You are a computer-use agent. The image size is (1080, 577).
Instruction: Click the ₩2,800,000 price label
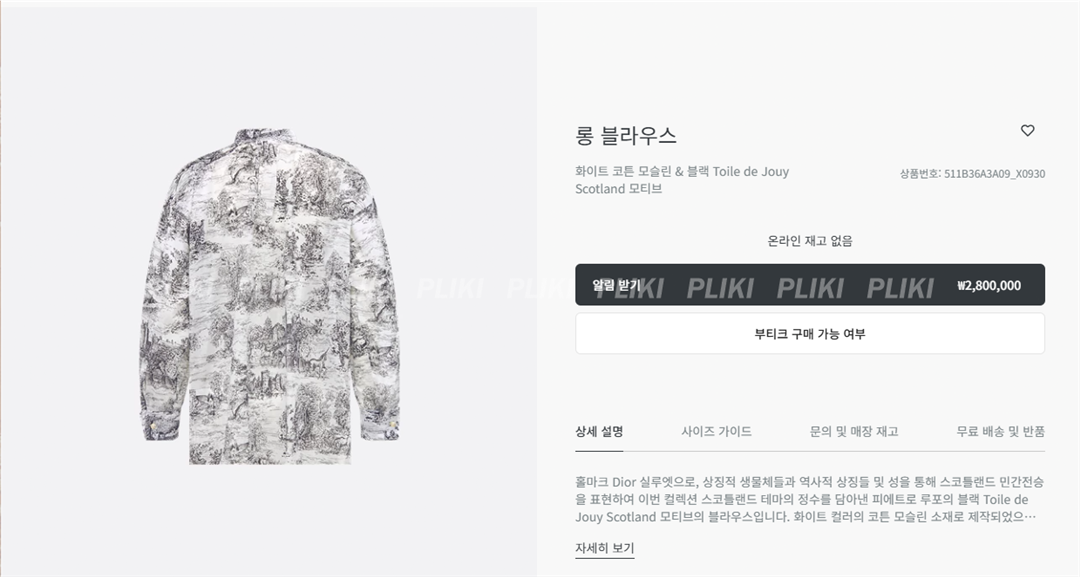[989, 286]
